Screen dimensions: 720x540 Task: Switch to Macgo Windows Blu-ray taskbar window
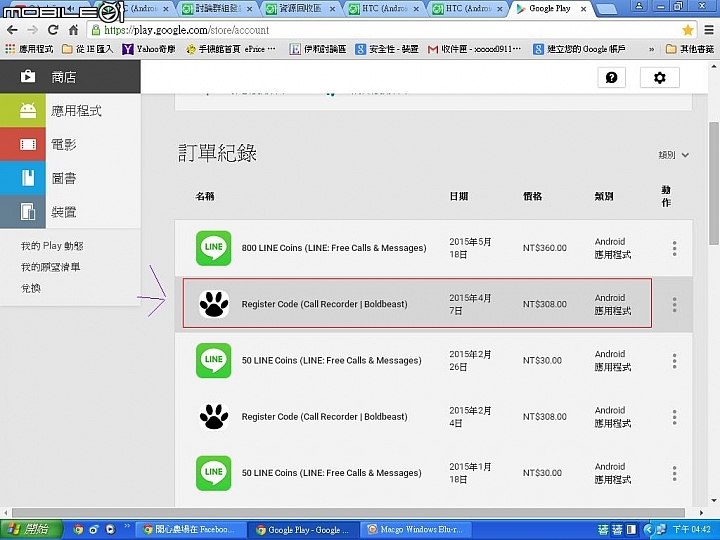[415, 529]
